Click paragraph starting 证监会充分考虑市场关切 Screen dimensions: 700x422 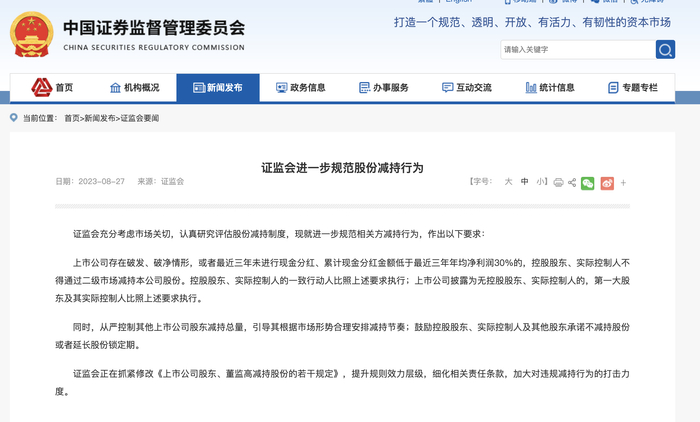click(279, 234)
